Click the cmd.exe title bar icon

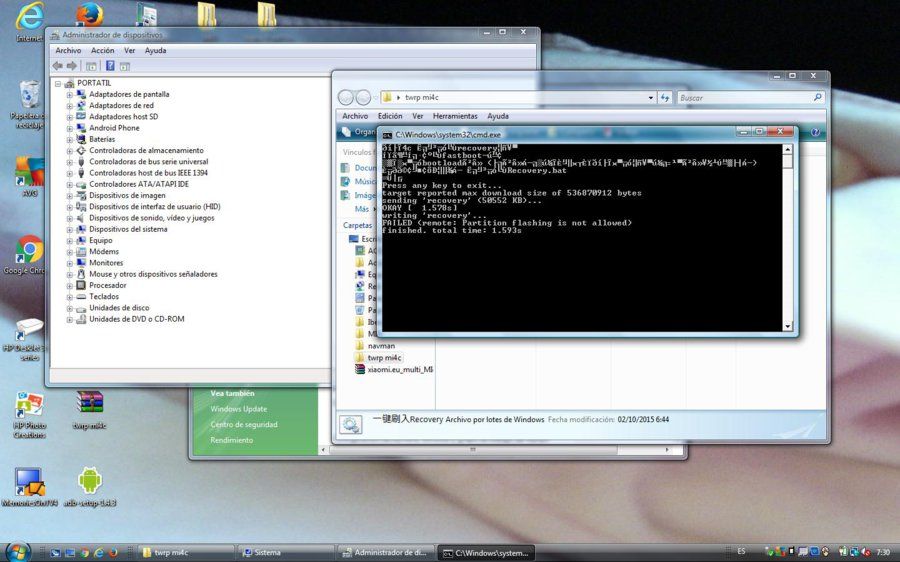(387, 135)
